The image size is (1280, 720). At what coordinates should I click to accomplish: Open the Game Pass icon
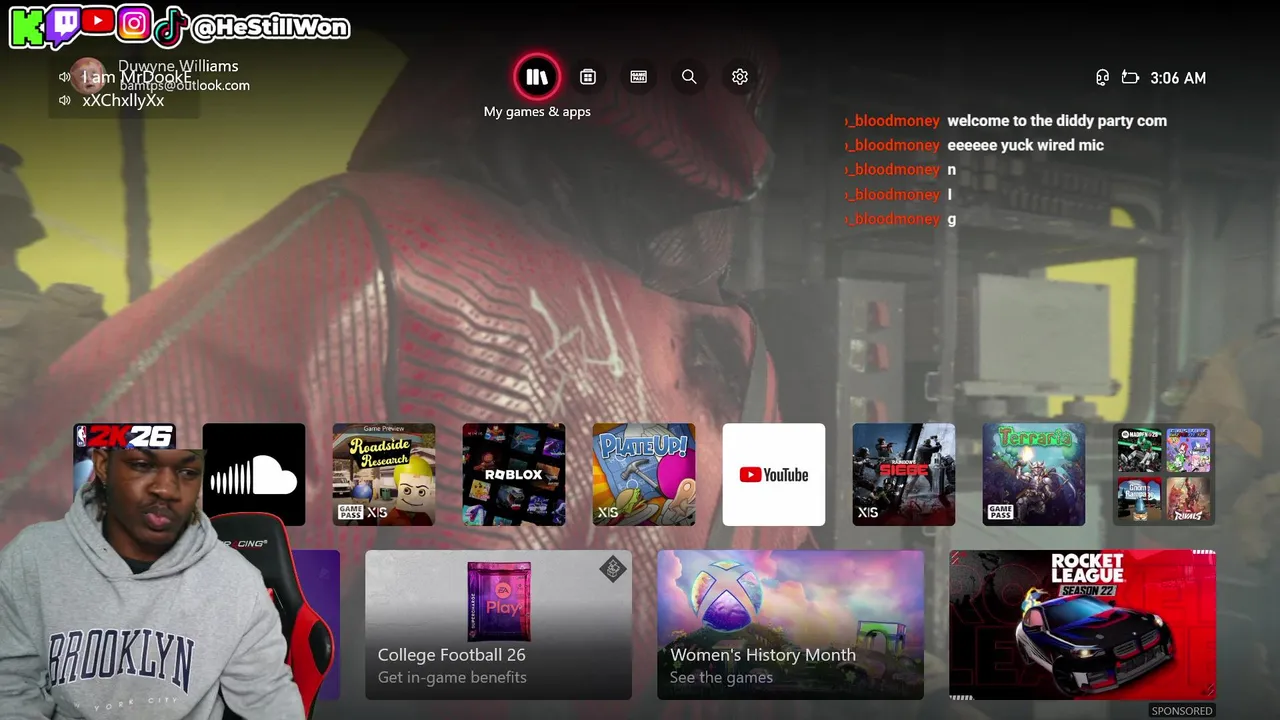pos(639,77)
